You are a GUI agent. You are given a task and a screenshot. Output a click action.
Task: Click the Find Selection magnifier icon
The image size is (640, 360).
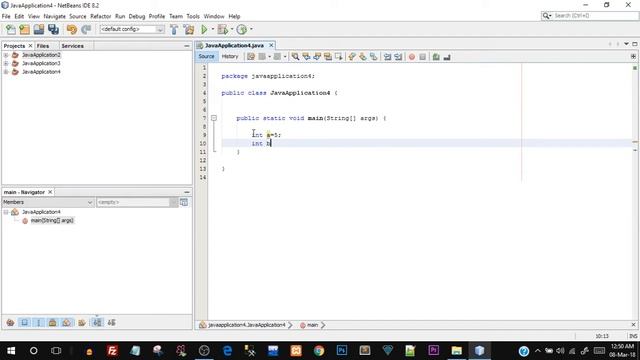coord(295,57)
